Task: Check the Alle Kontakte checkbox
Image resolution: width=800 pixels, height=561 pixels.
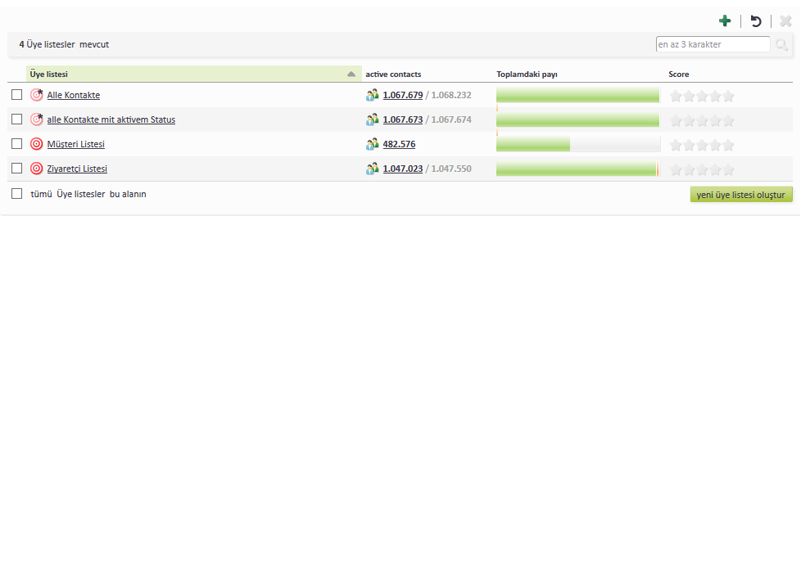Action: [x=17, y=95]
